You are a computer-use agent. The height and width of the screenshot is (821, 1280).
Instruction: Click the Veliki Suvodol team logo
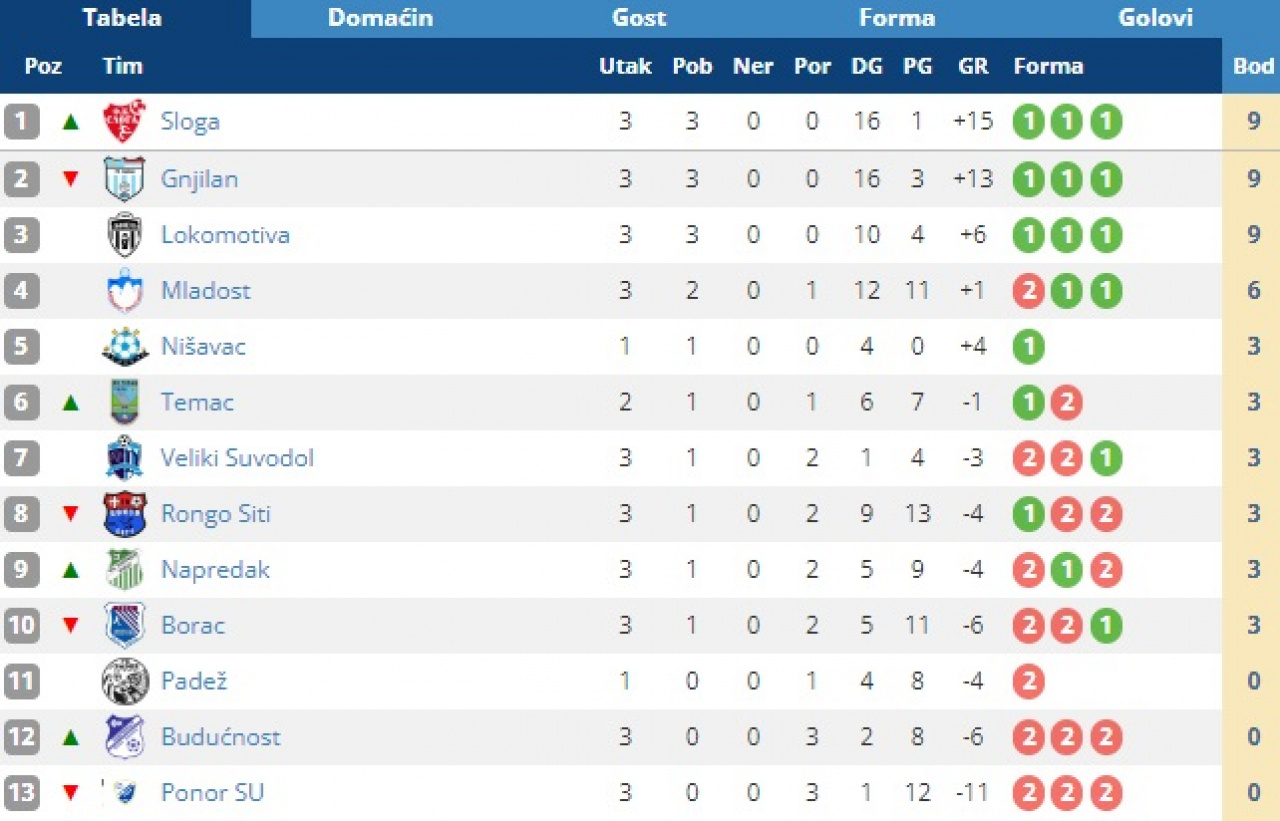(x=125, y=458)
